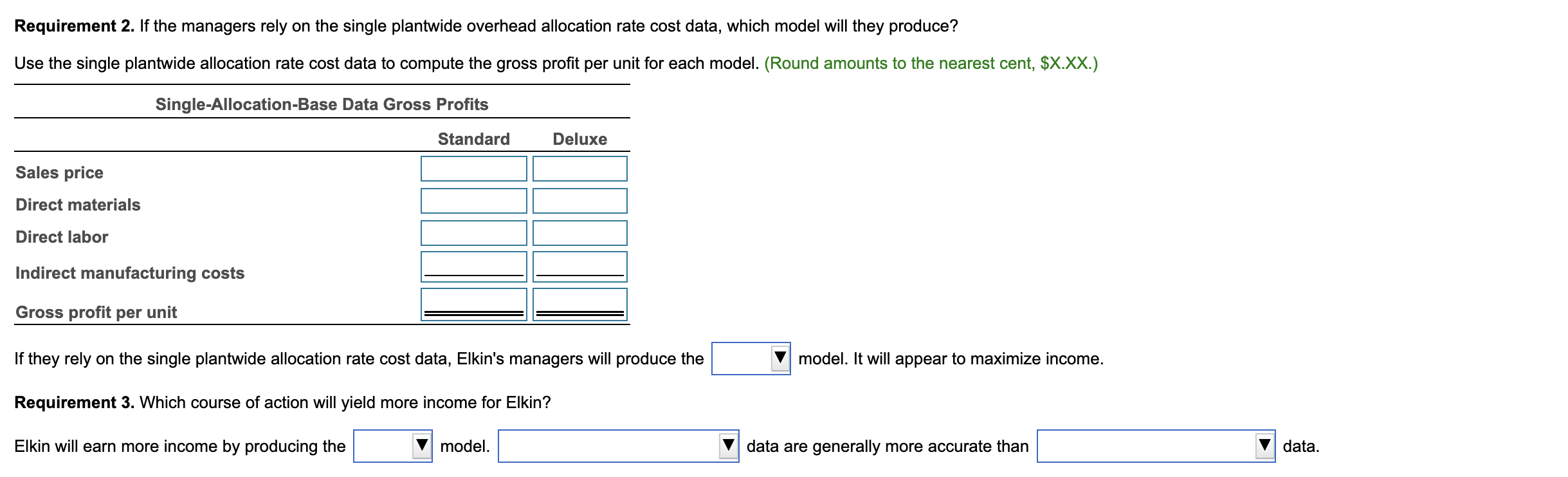Click the Sales price input for Deluxe model
This screenshot has height=477, width=1568.
click(579, 169)
